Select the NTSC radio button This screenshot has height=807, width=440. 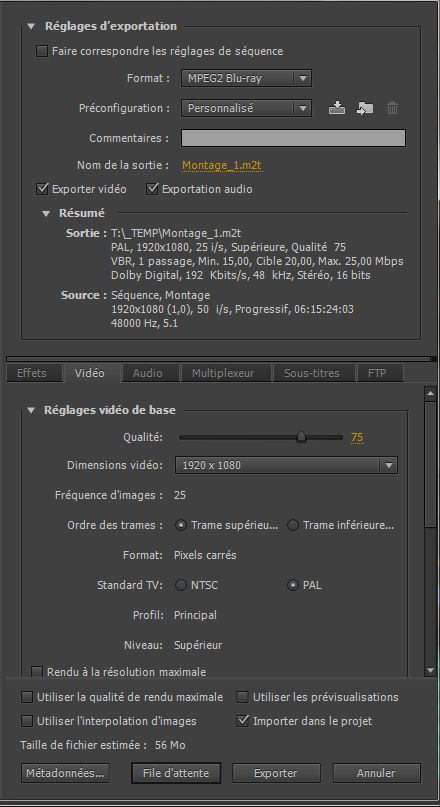click(181, 585)
